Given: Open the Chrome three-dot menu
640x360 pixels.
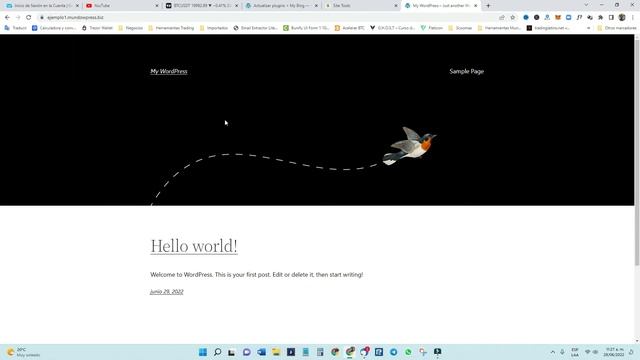Looking at the screenshot, I should point(633,18).
